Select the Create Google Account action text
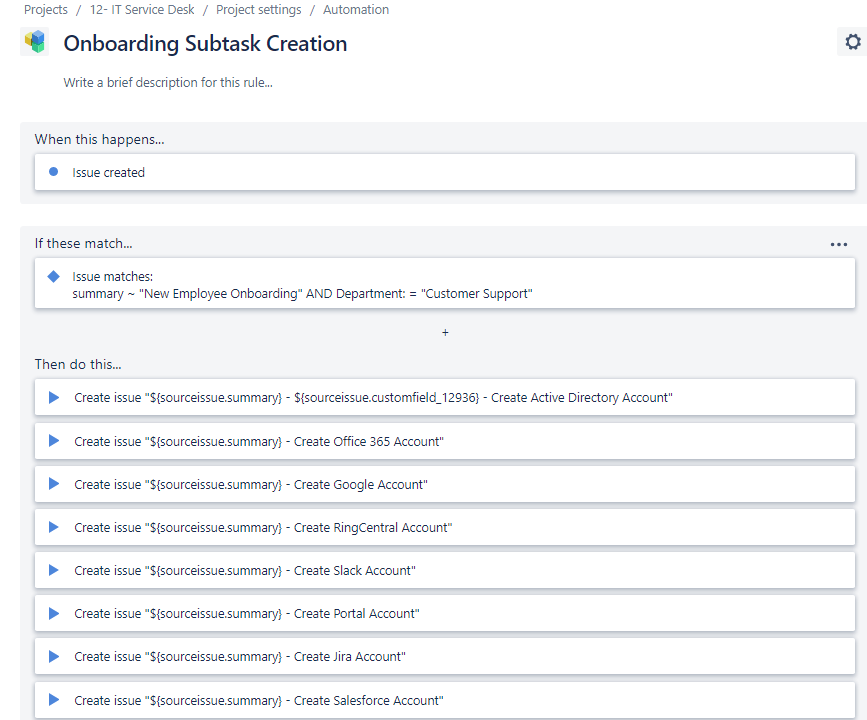The height and width of the screenshot is (720, 867). tap(251, 484)
